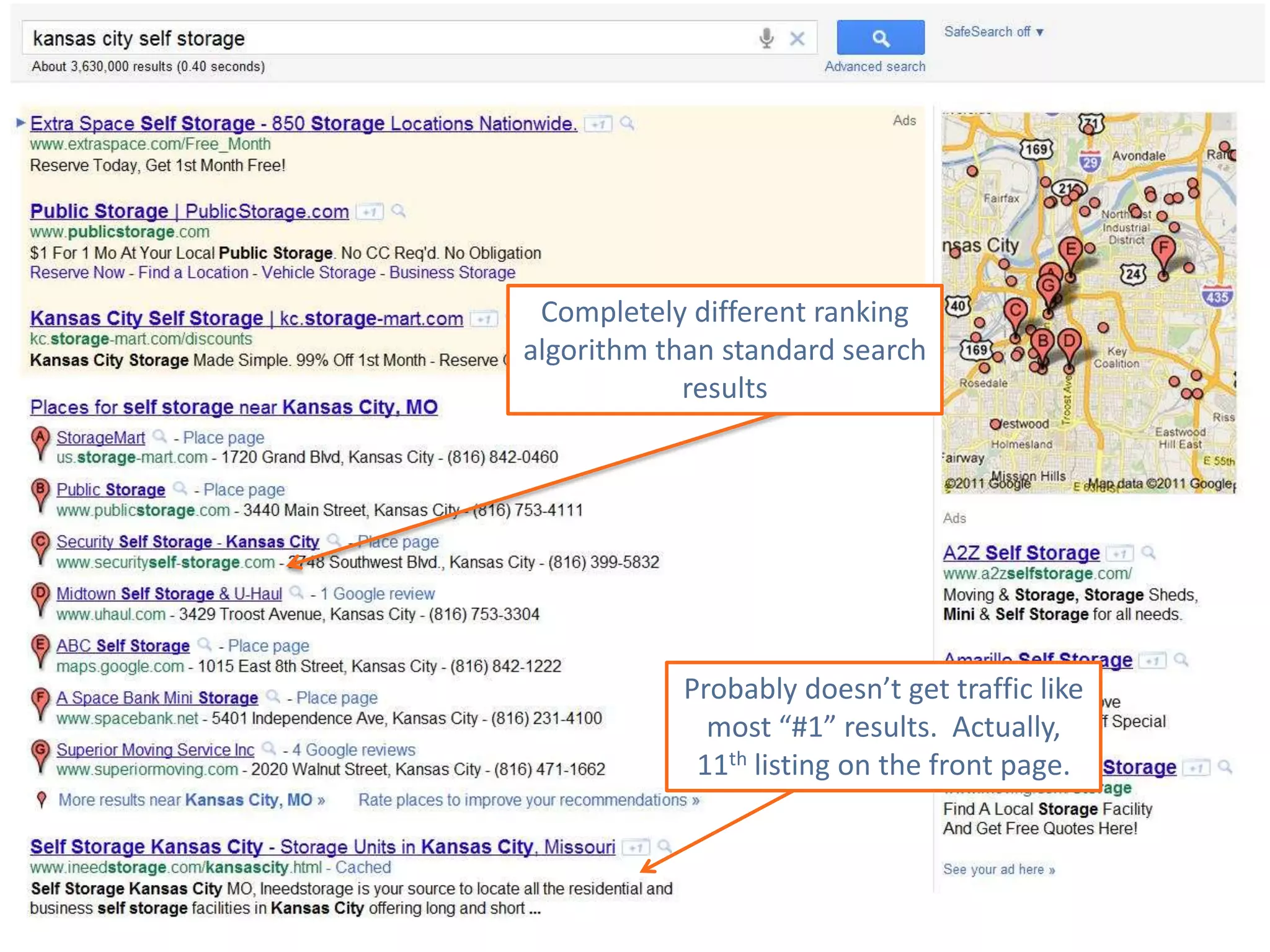Open Places for self storage near Kansas City

click(234, 407)
